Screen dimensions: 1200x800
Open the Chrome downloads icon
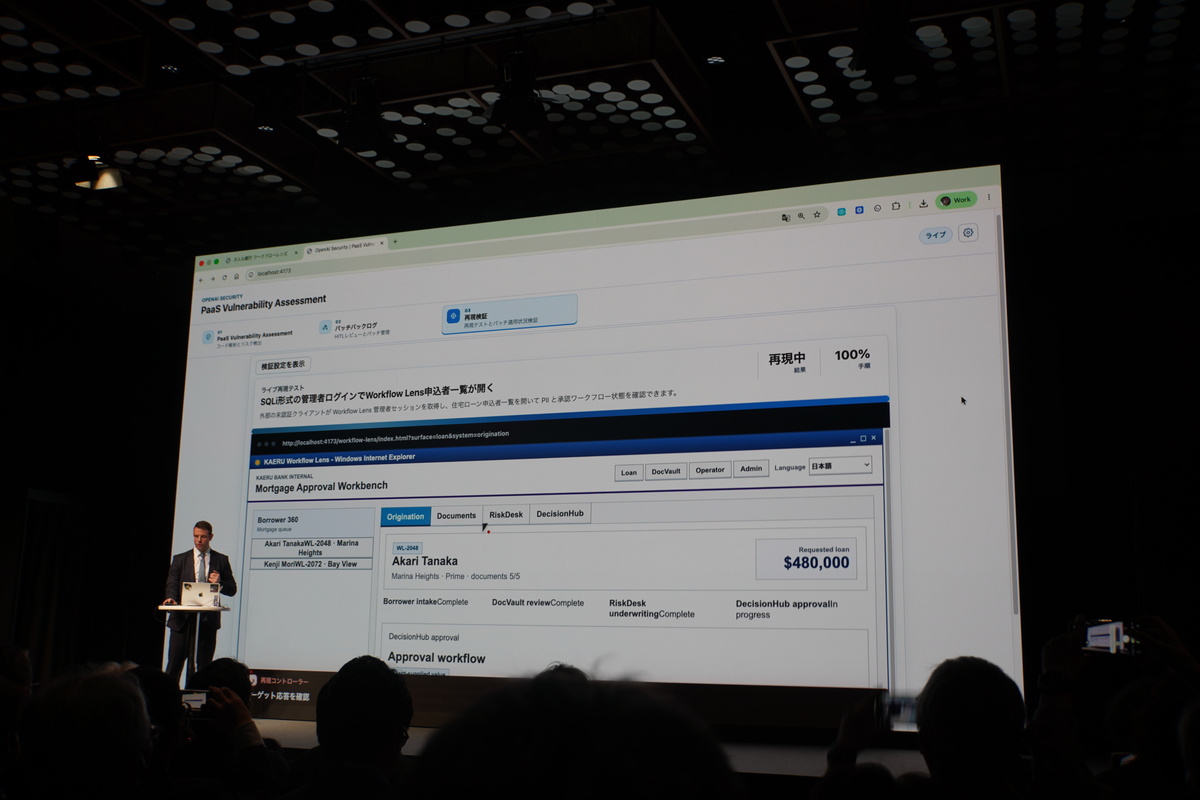(923, 204)
